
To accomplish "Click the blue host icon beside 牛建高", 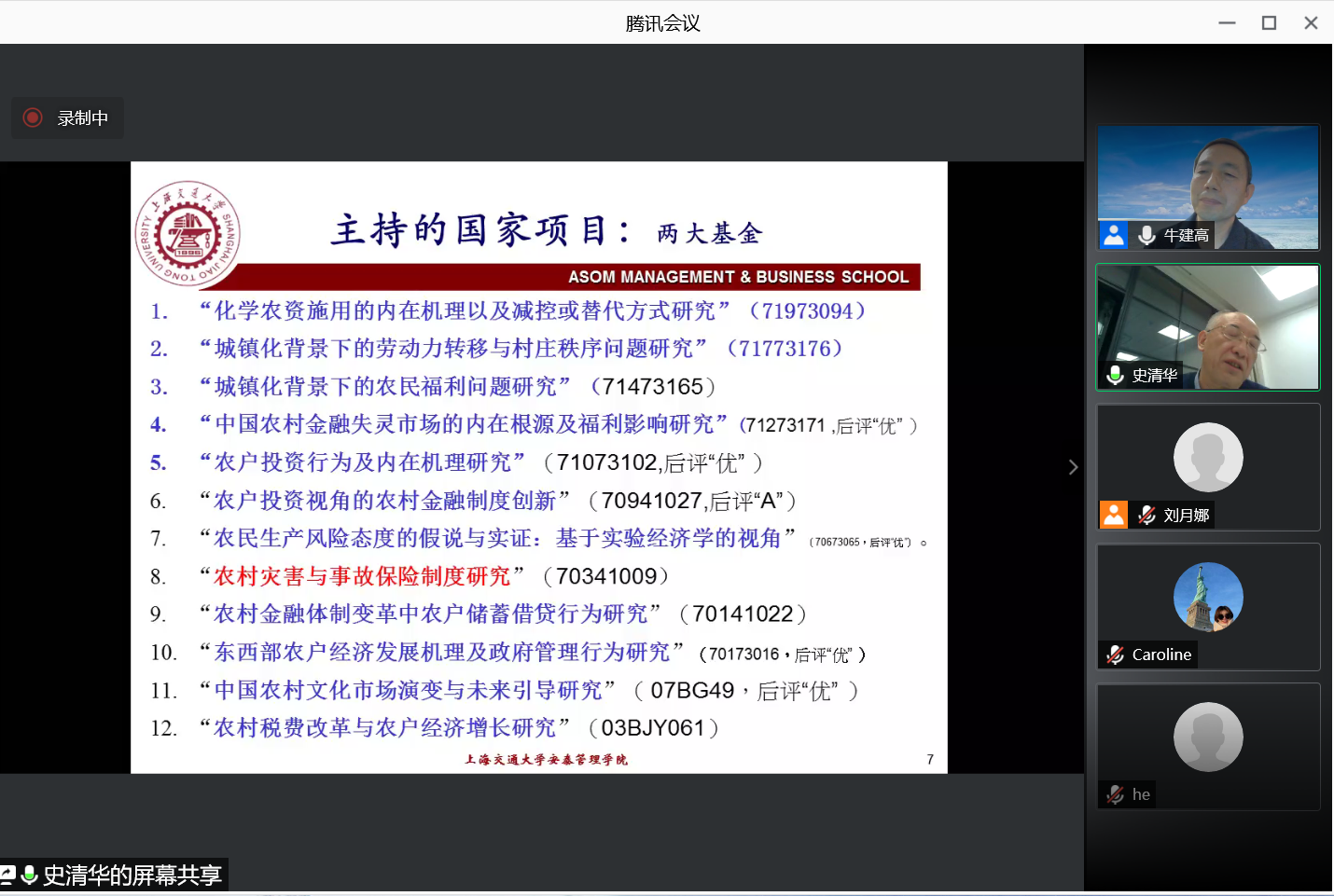I will click(1114, 235).
